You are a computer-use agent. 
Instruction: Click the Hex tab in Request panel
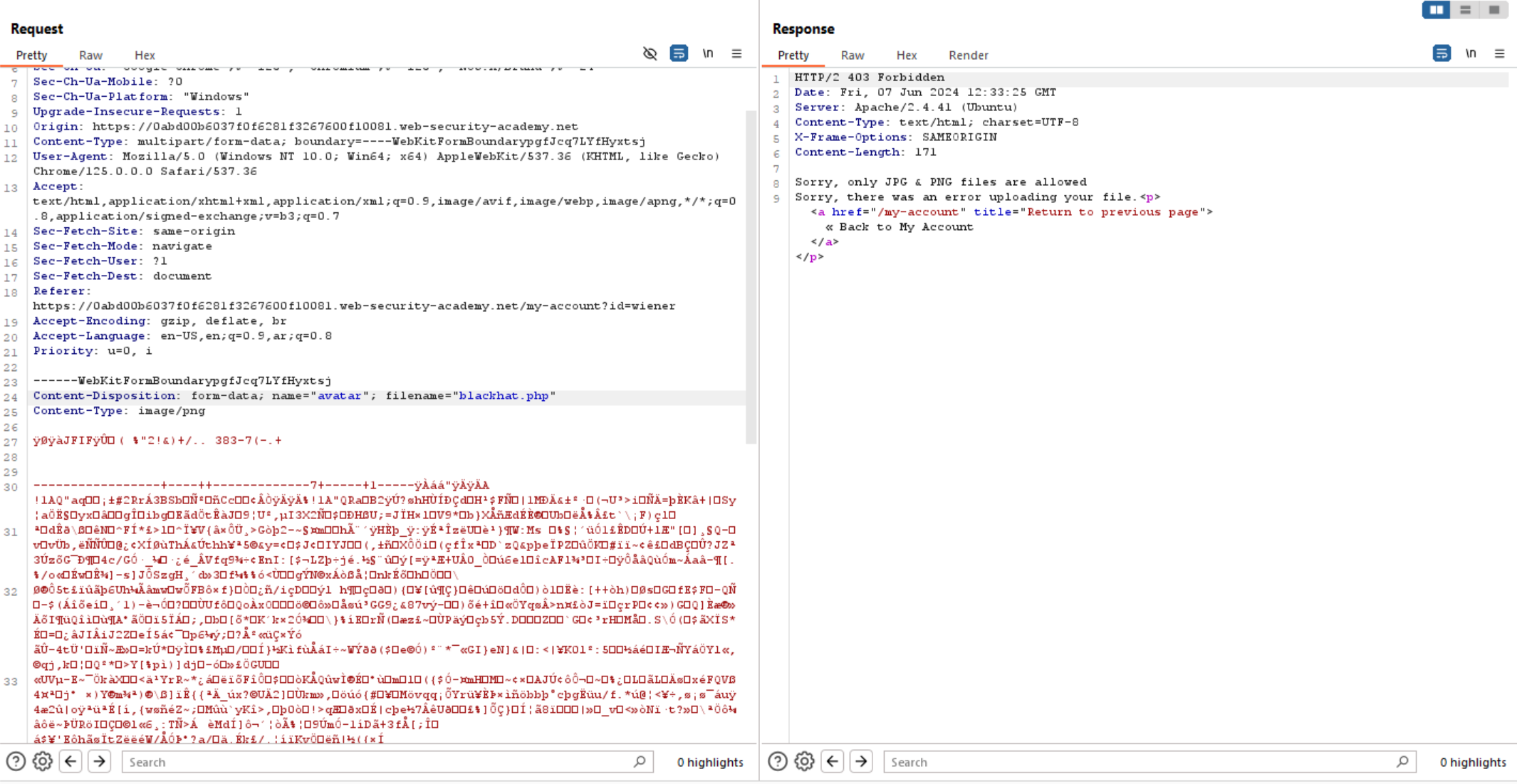click(143, 55)
